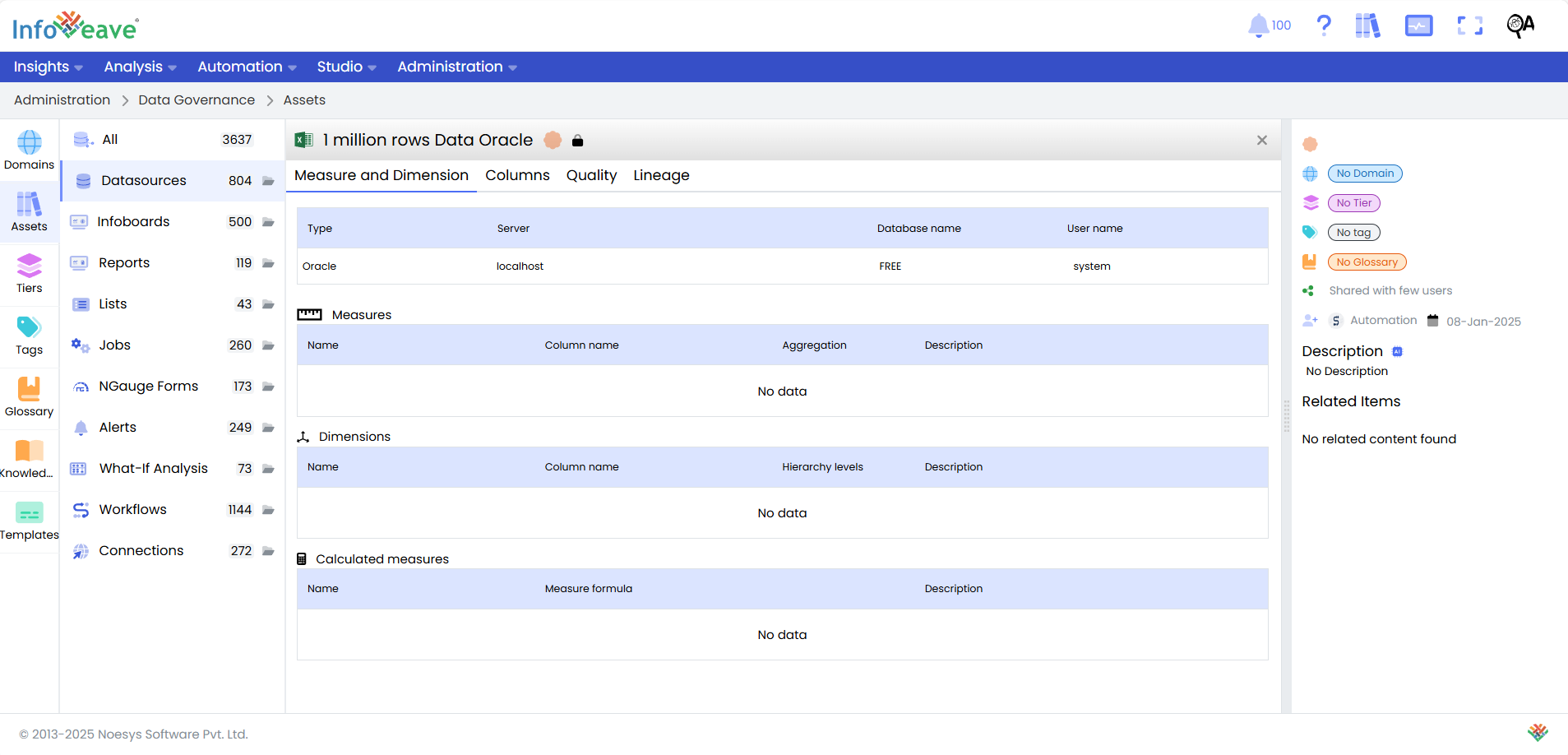Go to Templates in the sidebar
This screenshot has height=755, width=1568.
click(30, 521)
